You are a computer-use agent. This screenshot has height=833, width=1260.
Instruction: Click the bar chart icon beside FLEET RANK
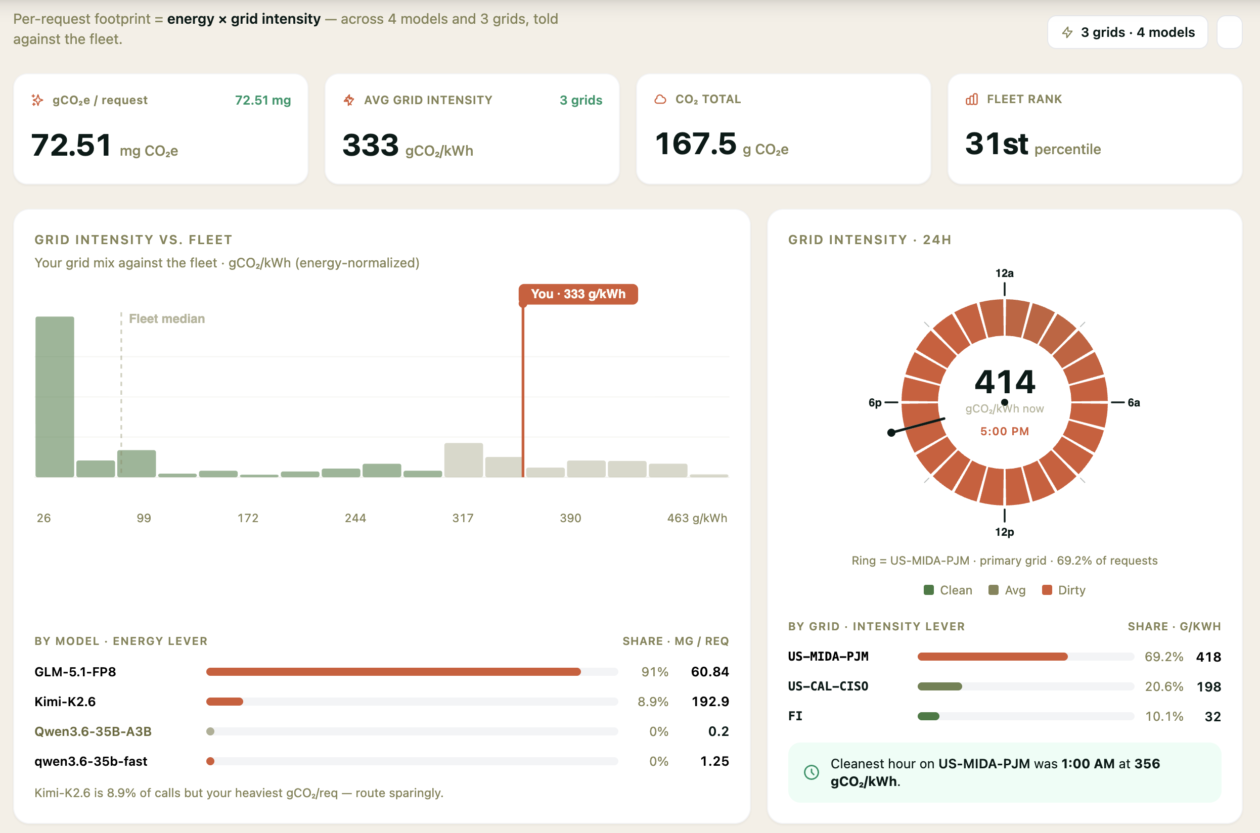click(972, 99)
